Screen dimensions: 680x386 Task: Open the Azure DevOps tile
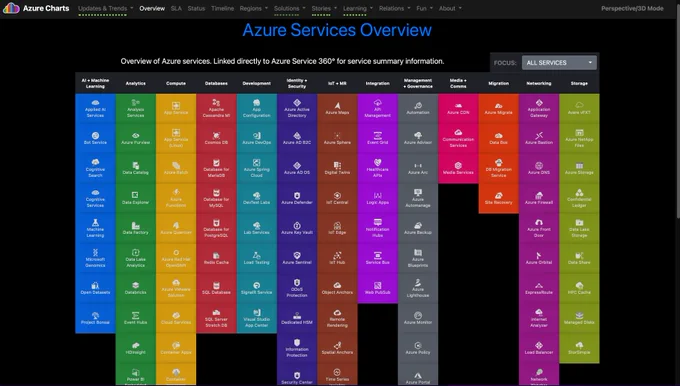point(257,138)
